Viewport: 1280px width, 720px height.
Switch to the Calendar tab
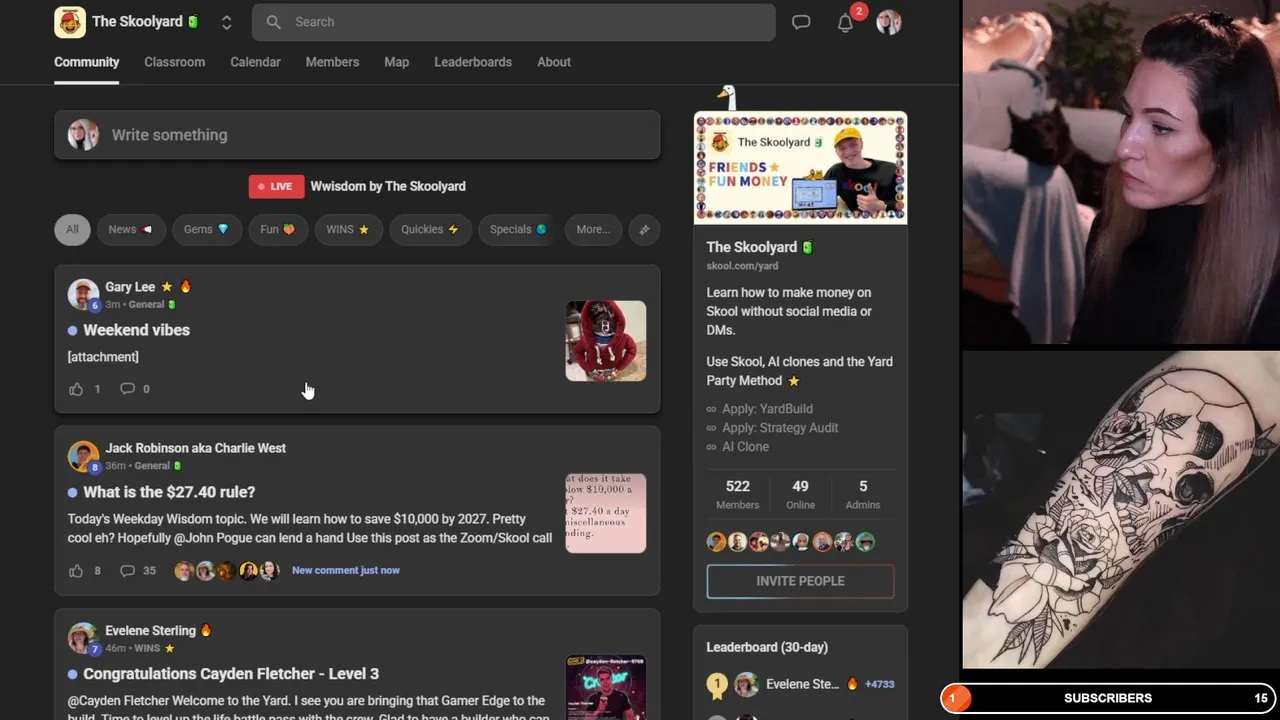[255, 62]
